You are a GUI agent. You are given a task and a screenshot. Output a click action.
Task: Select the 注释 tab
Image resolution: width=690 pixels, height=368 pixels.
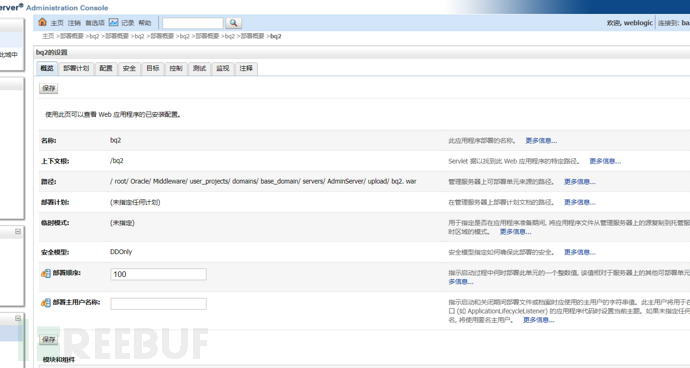click(x=246, y=68)
